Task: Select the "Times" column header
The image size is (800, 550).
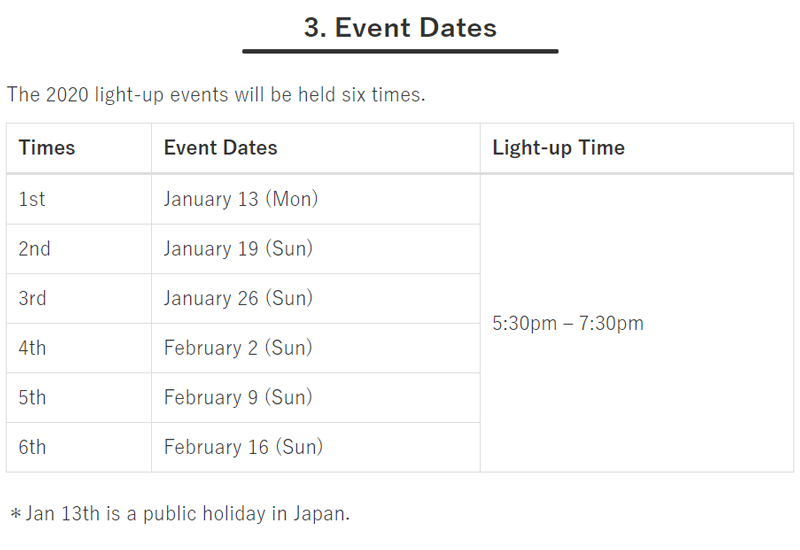Action: (x=47, y=148)
